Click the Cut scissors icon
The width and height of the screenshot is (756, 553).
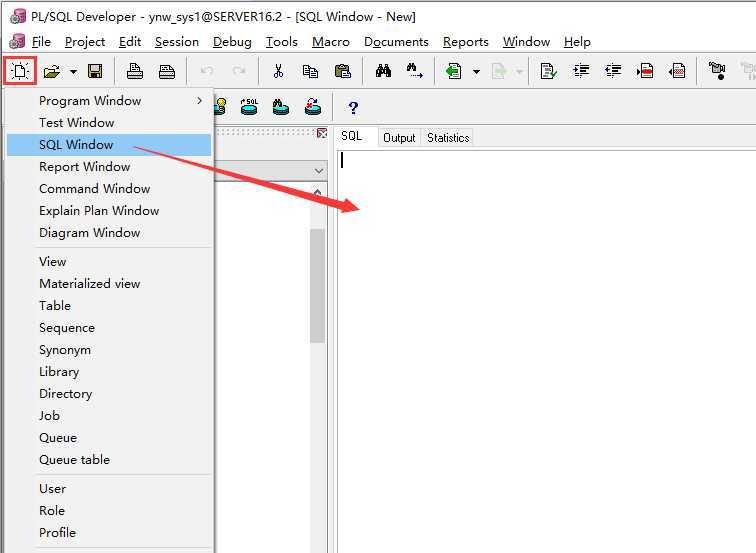(278, 71)
